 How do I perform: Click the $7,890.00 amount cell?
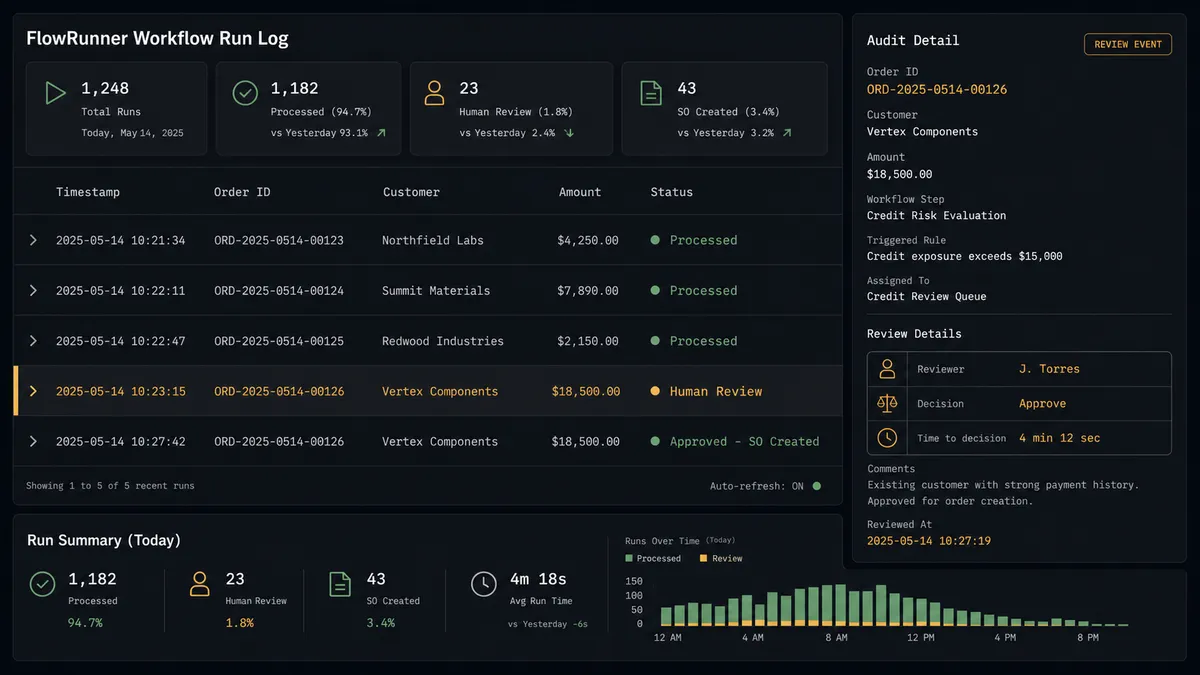click(588, 291)
